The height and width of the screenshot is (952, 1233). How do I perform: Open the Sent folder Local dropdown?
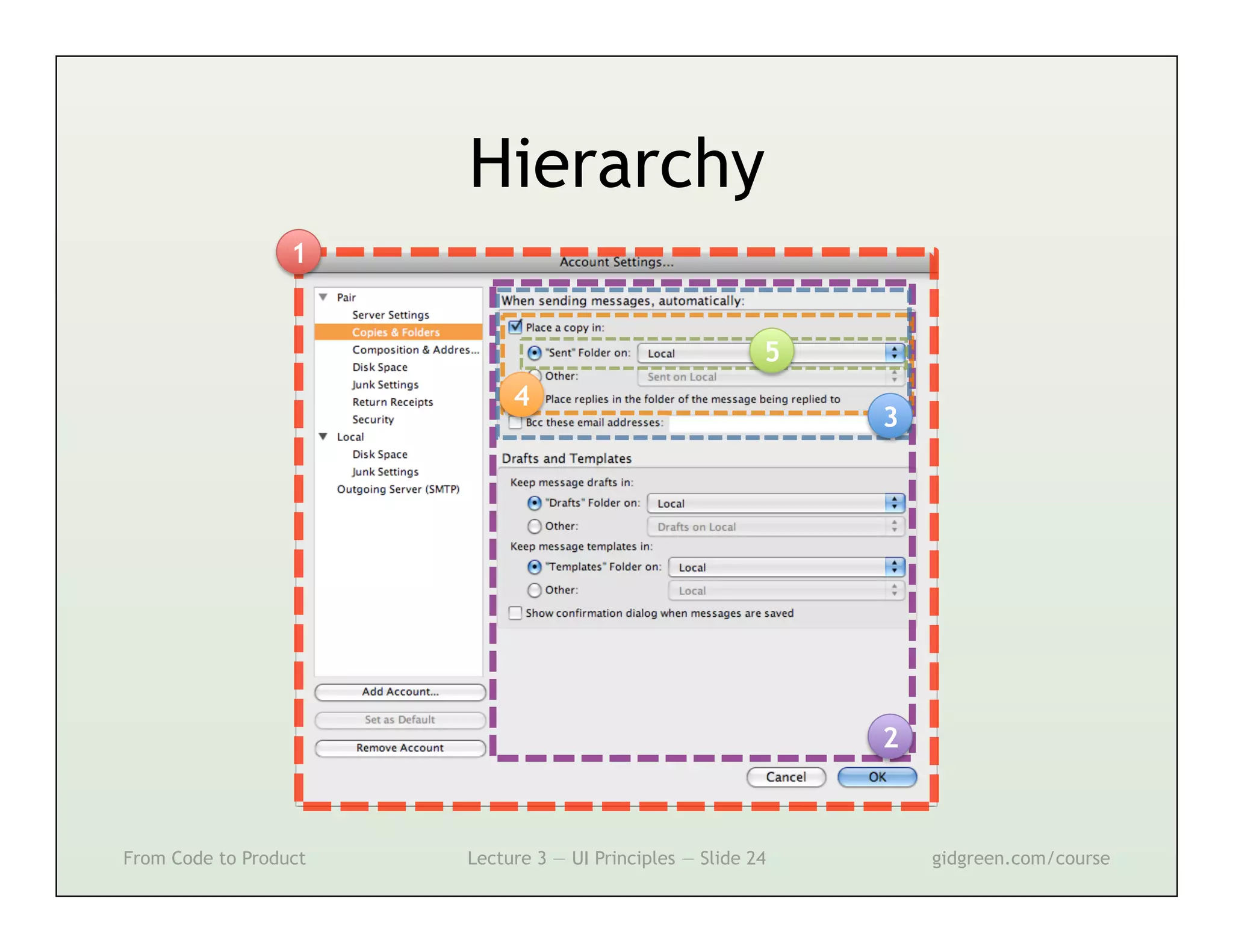(x=771, y=353)
